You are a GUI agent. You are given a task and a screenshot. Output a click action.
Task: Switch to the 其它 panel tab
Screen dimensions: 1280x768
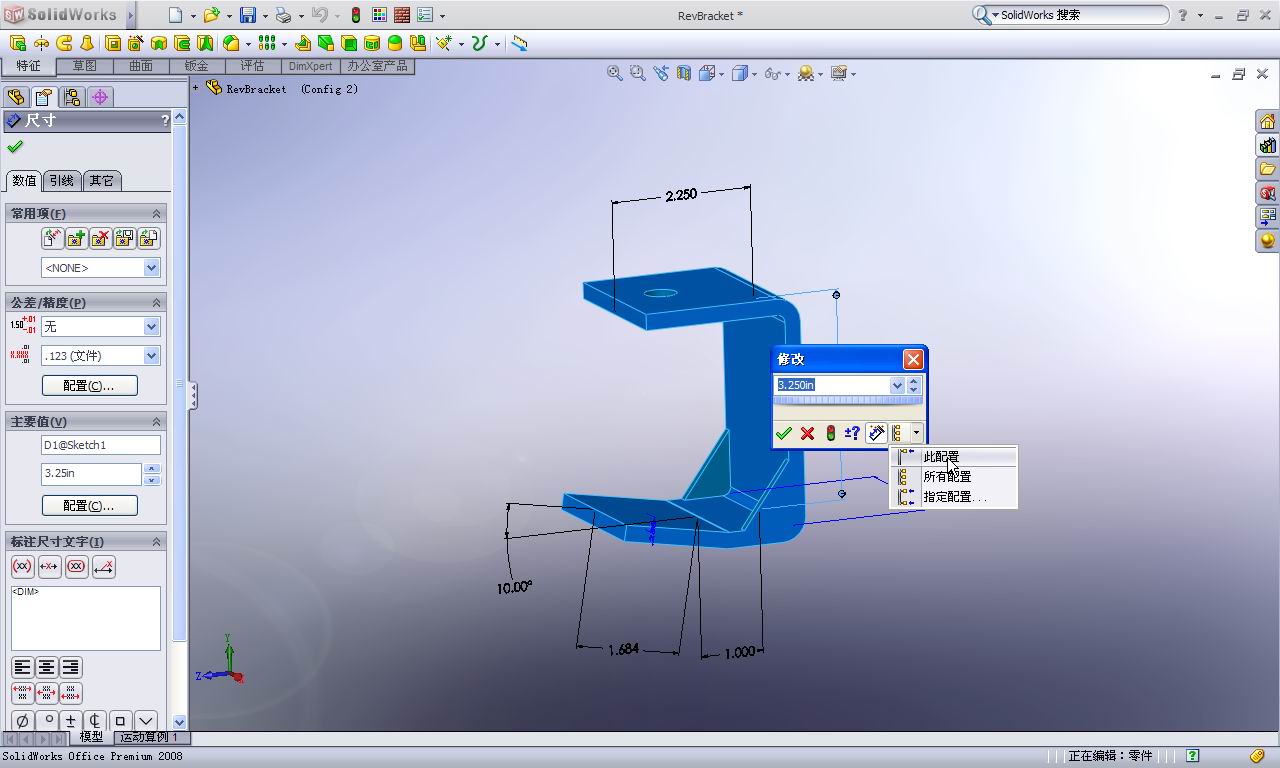pos(102,181)
